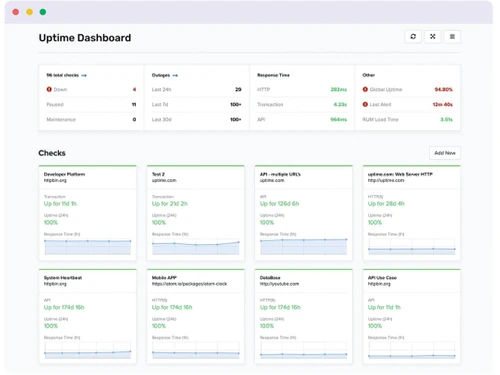
Task: Click the Global Uptime percentage 94.80%
Action: pos(443,89)
